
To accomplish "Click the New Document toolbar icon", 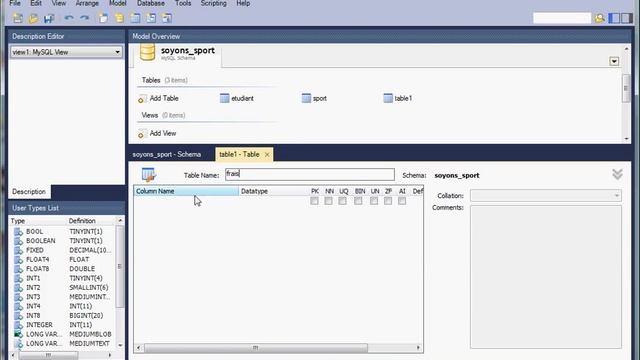I will click(x=18, y=18).
